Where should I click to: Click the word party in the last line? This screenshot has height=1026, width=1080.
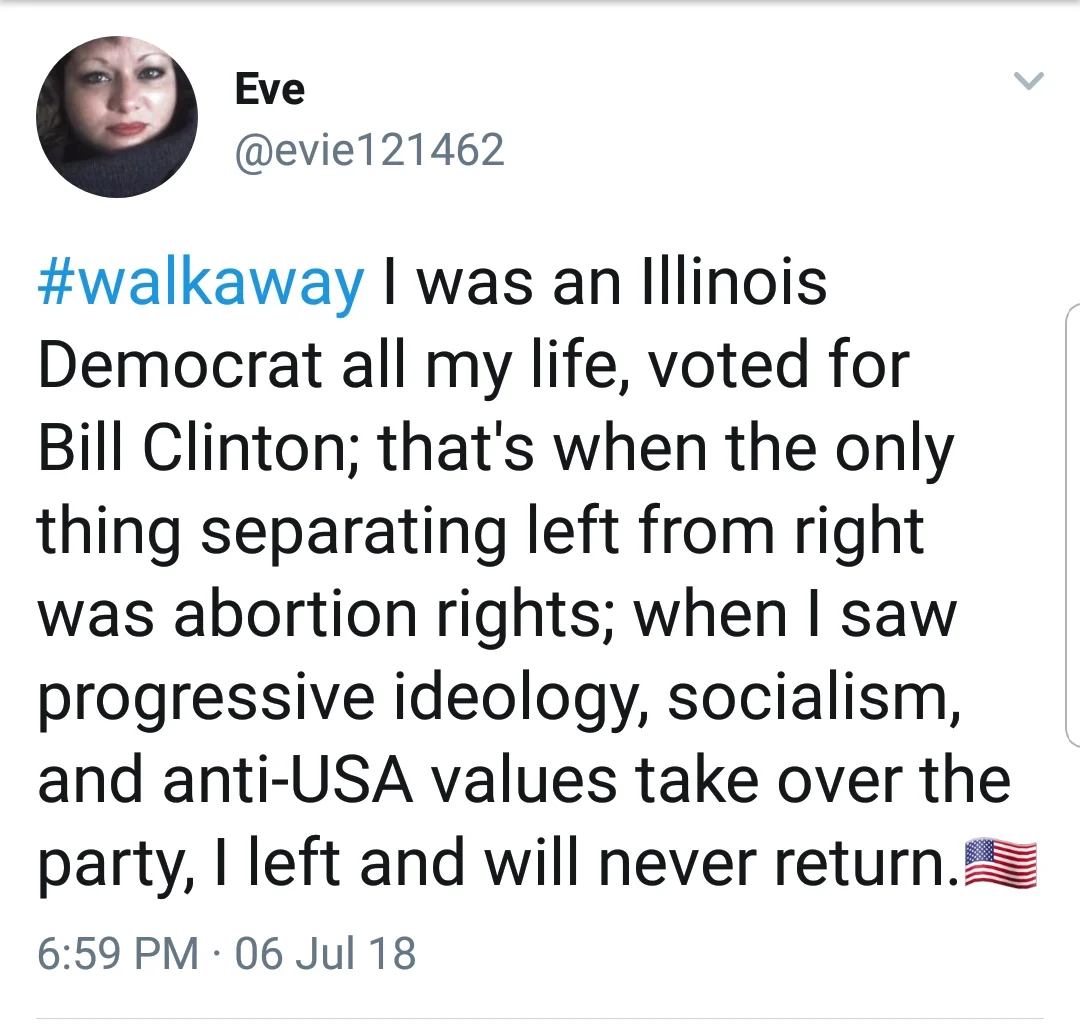(x=110, y=866)
